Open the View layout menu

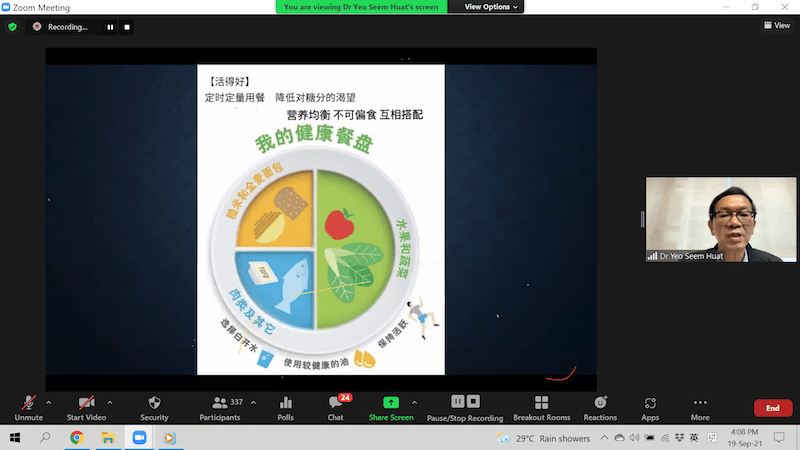coord(777,26)
